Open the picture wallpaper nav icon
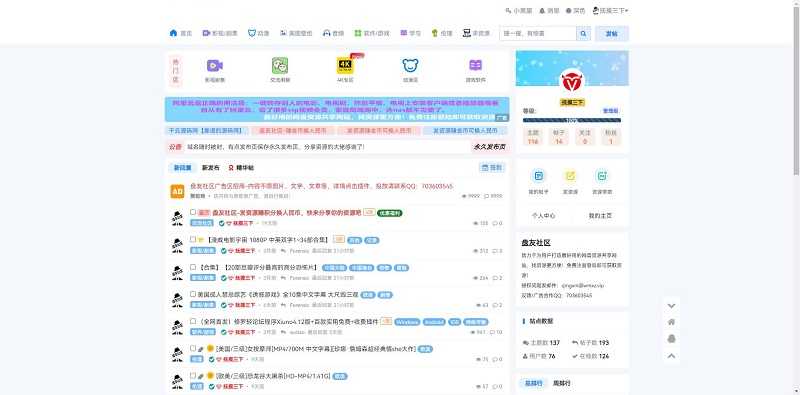 click(x=283, y=33)
